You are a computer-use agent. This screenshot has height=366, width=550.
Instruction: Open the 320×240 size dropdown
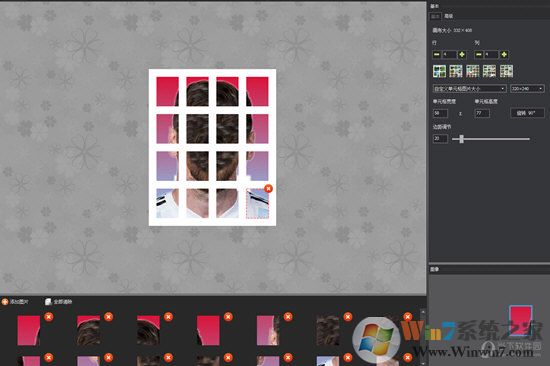pos(527,88)
